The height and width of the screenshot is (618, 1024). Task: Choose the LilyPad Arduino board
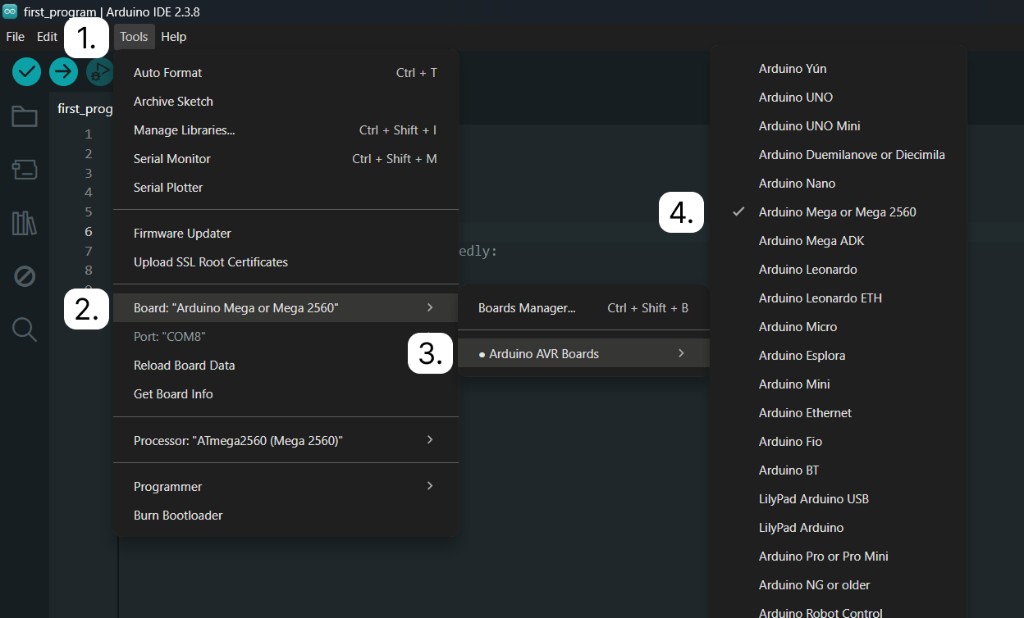click(839, 528)
